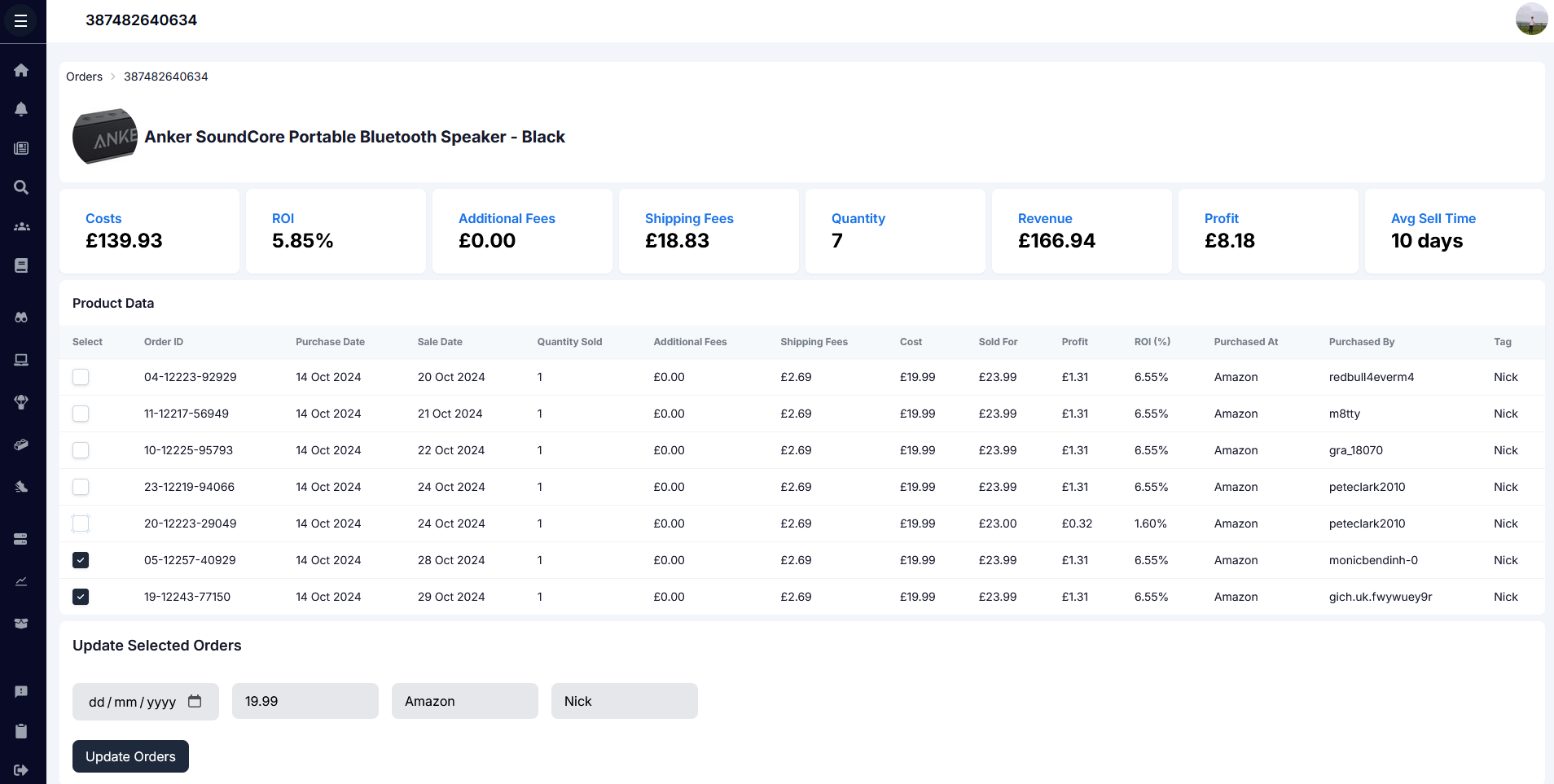
Task: Click buyer name monicbendinh-0
Action: tap(1373, 560)
